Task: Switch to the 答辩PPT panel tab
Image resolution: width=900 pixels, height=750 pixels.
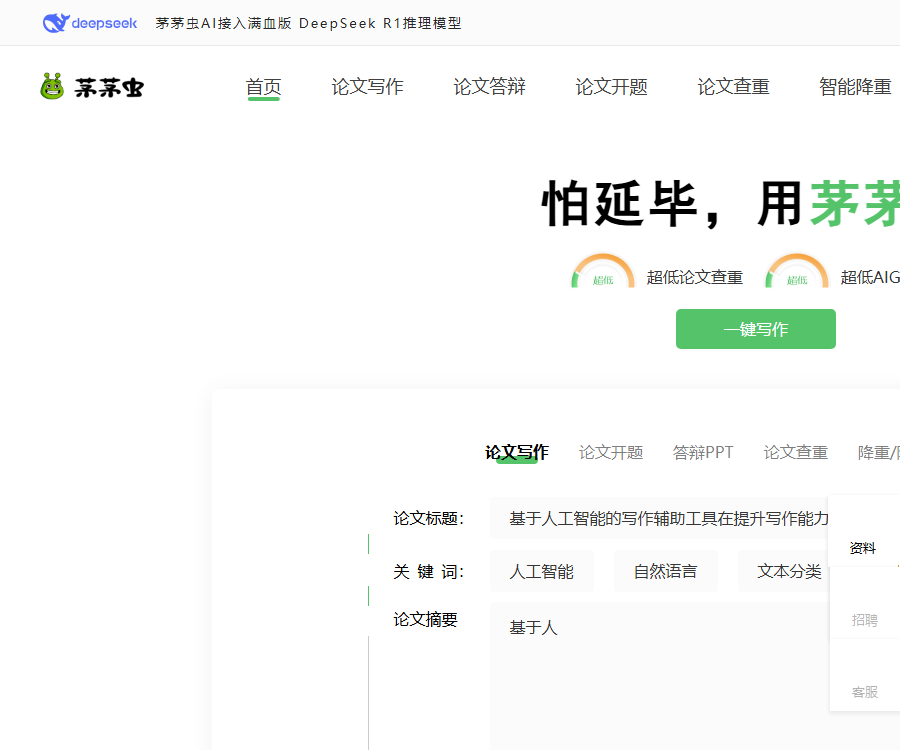Action: pyautogui.click(x=703, y=452)
